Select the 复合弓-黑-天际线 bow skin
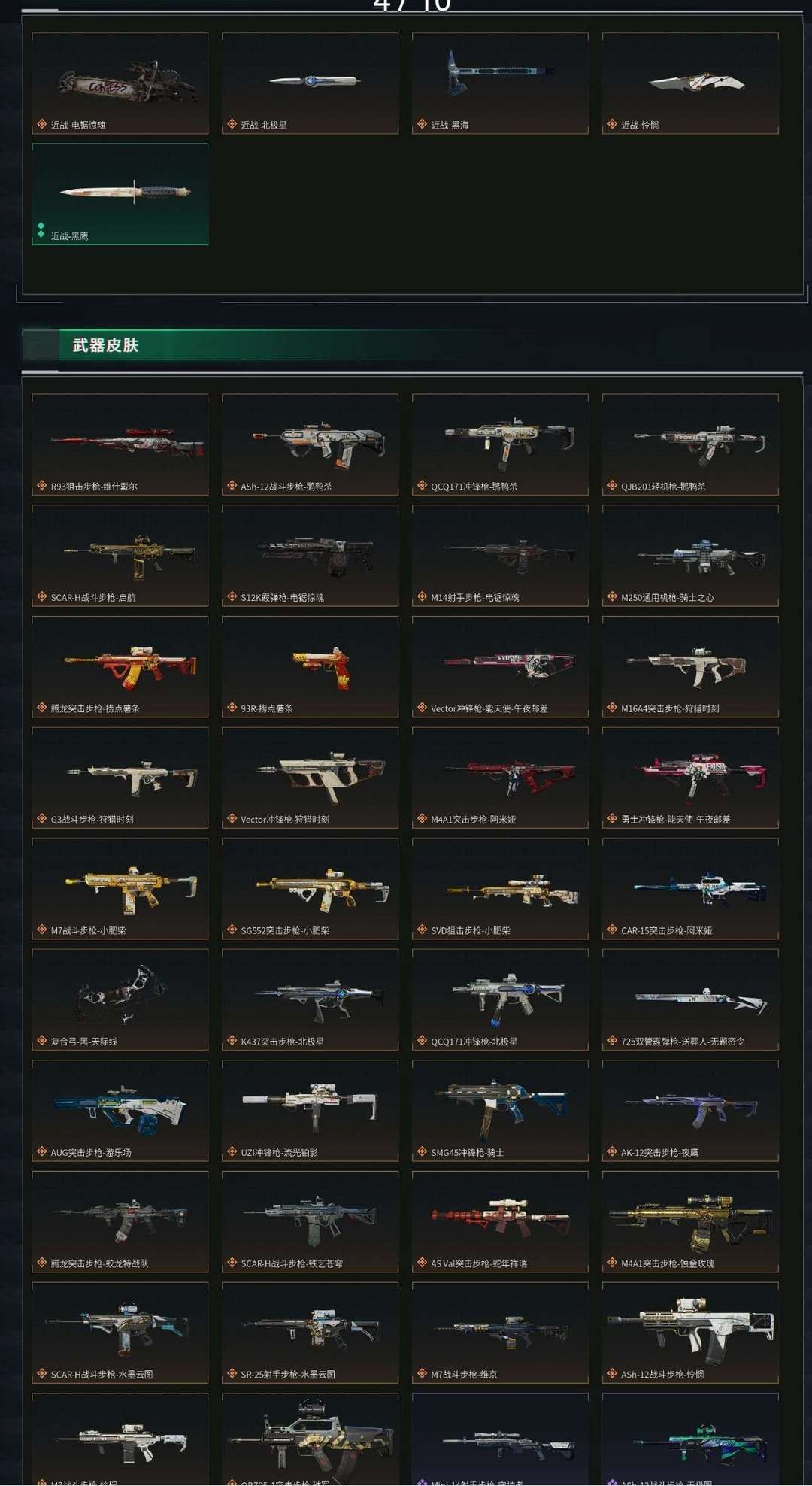Screen dimensions: 812x1486 point(120,999)
